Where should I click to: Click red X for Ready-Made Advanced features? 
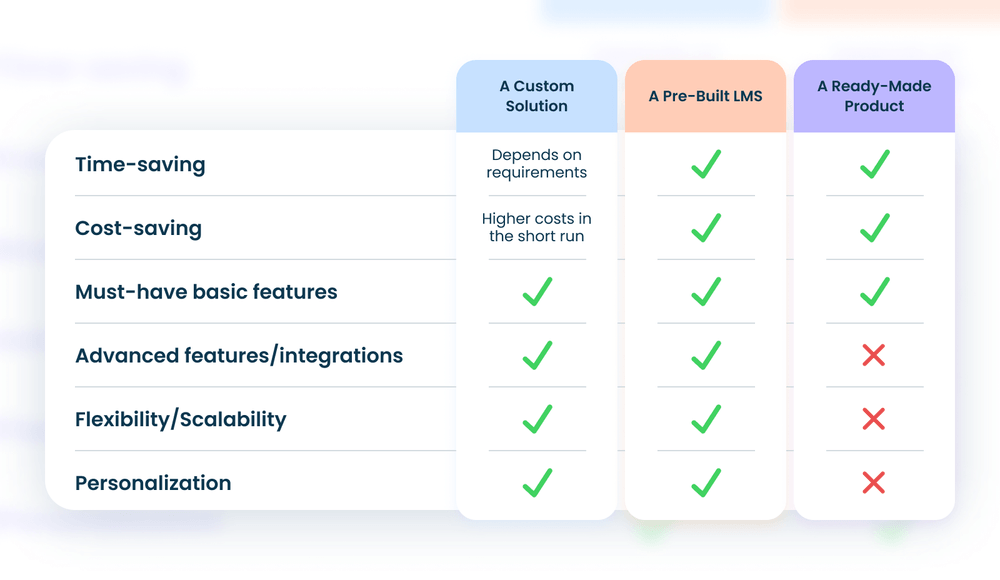[874, 355]
